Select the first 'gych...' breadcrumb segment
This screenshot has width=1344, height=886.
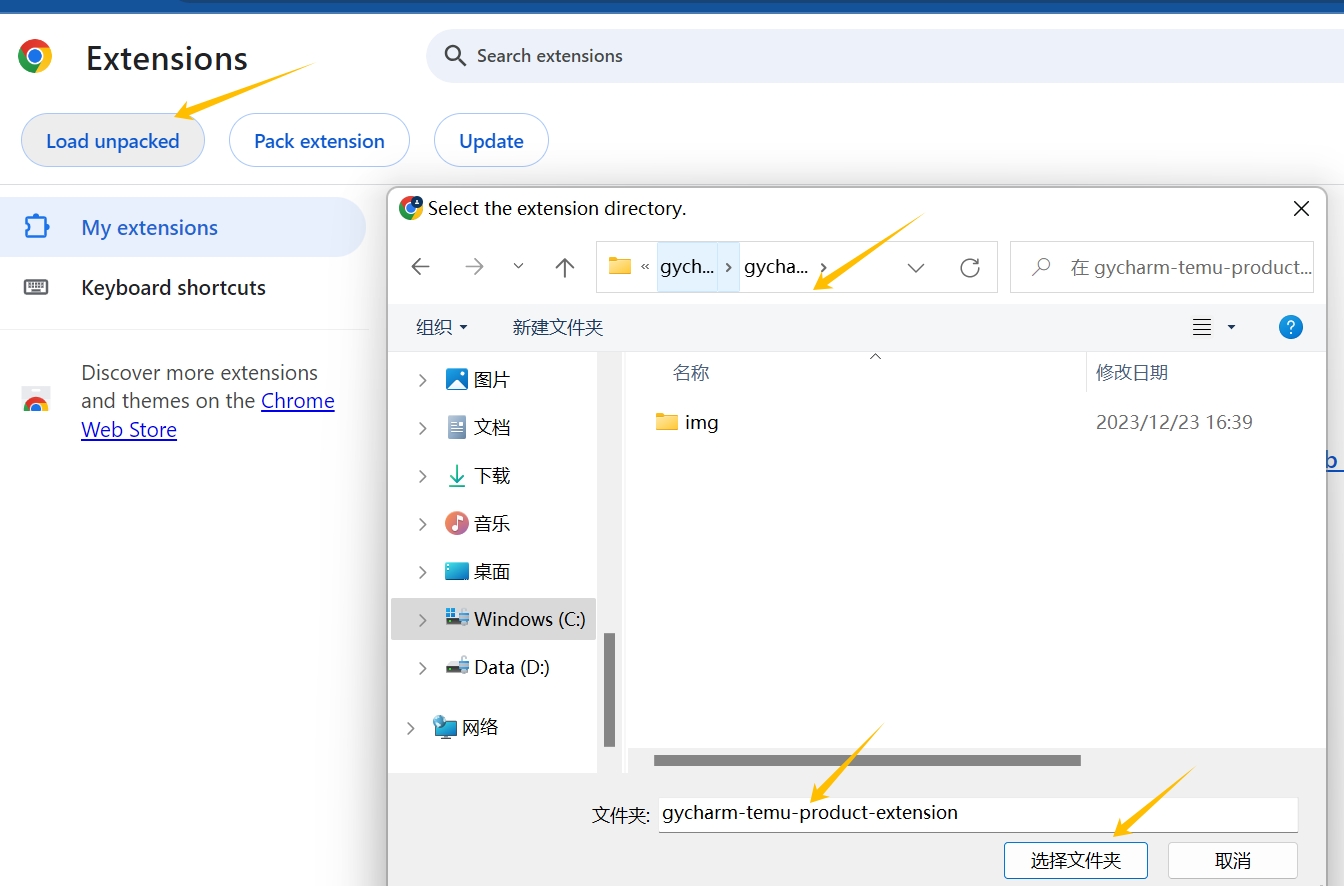point(687,267)
